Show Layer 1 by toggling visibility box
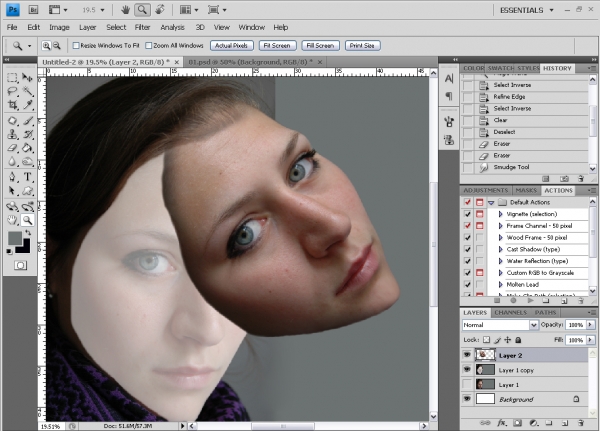 click(x=467, y=384)
